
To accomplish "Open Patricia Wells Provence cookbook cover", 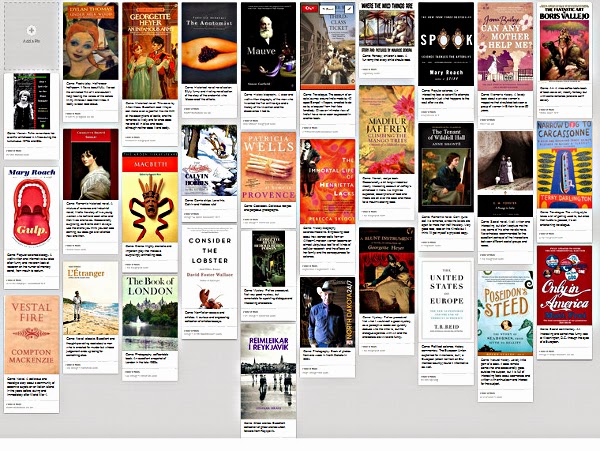I will pyautogui.click(x=268, y=167).
